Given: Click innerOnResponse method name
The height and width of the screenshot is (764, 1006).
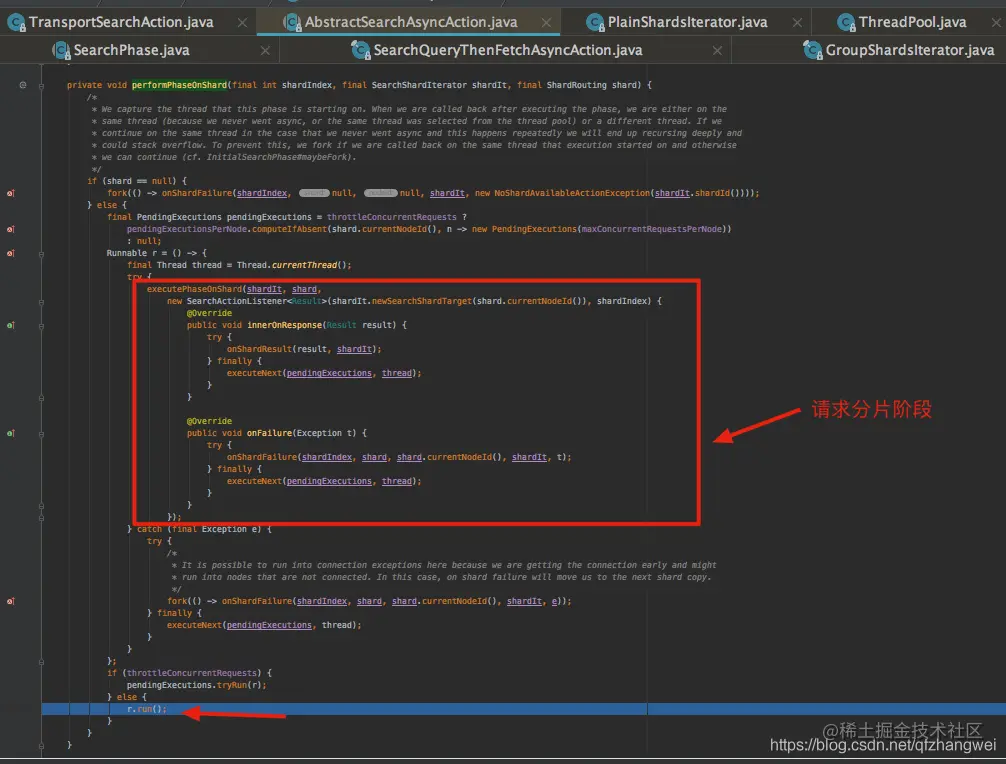Looking at the screenshot, I should point(285,325).
